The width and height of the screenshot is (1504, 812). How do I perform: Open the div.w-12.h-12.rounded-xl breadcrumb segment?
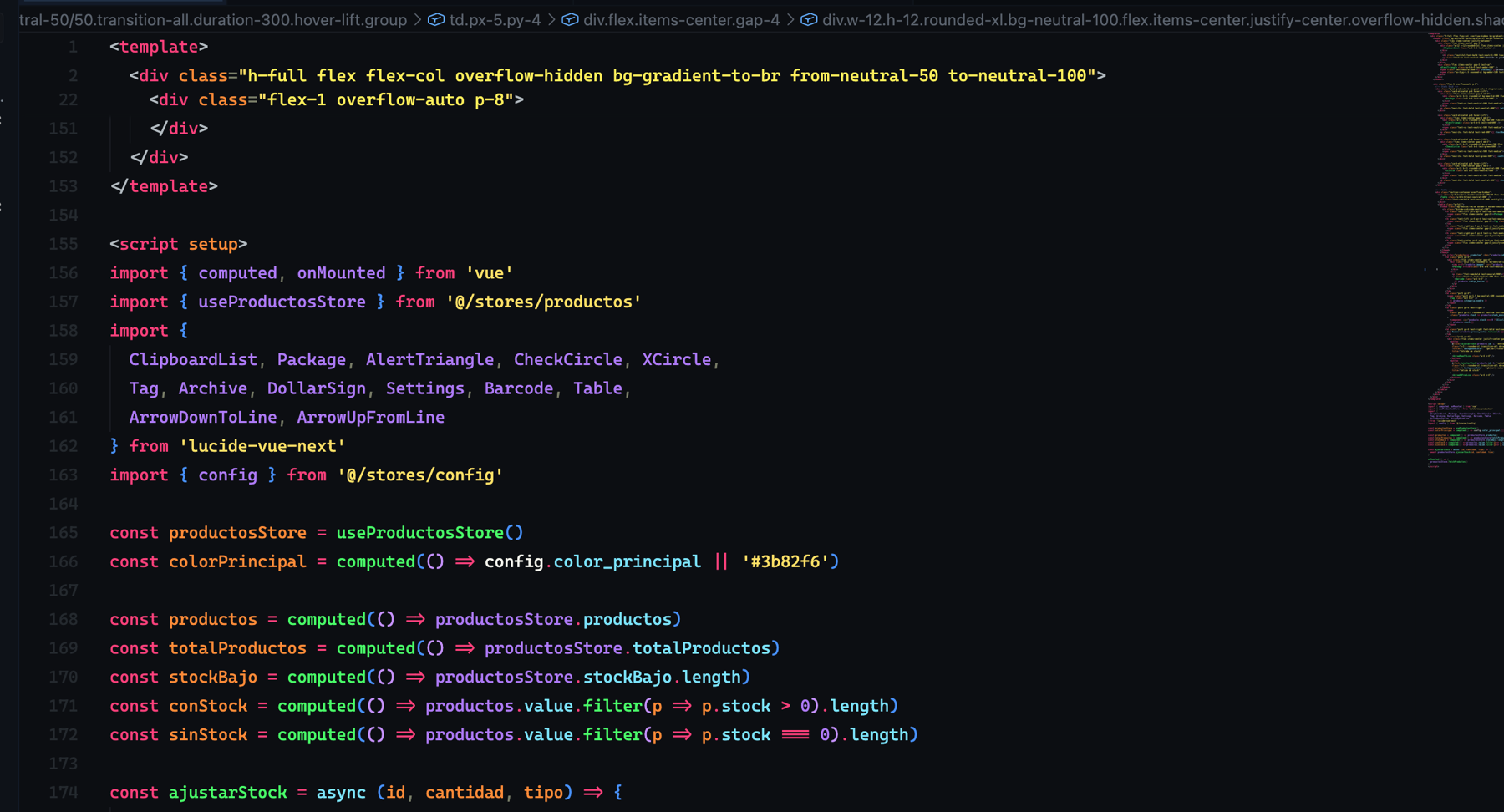pos(1162,19)
